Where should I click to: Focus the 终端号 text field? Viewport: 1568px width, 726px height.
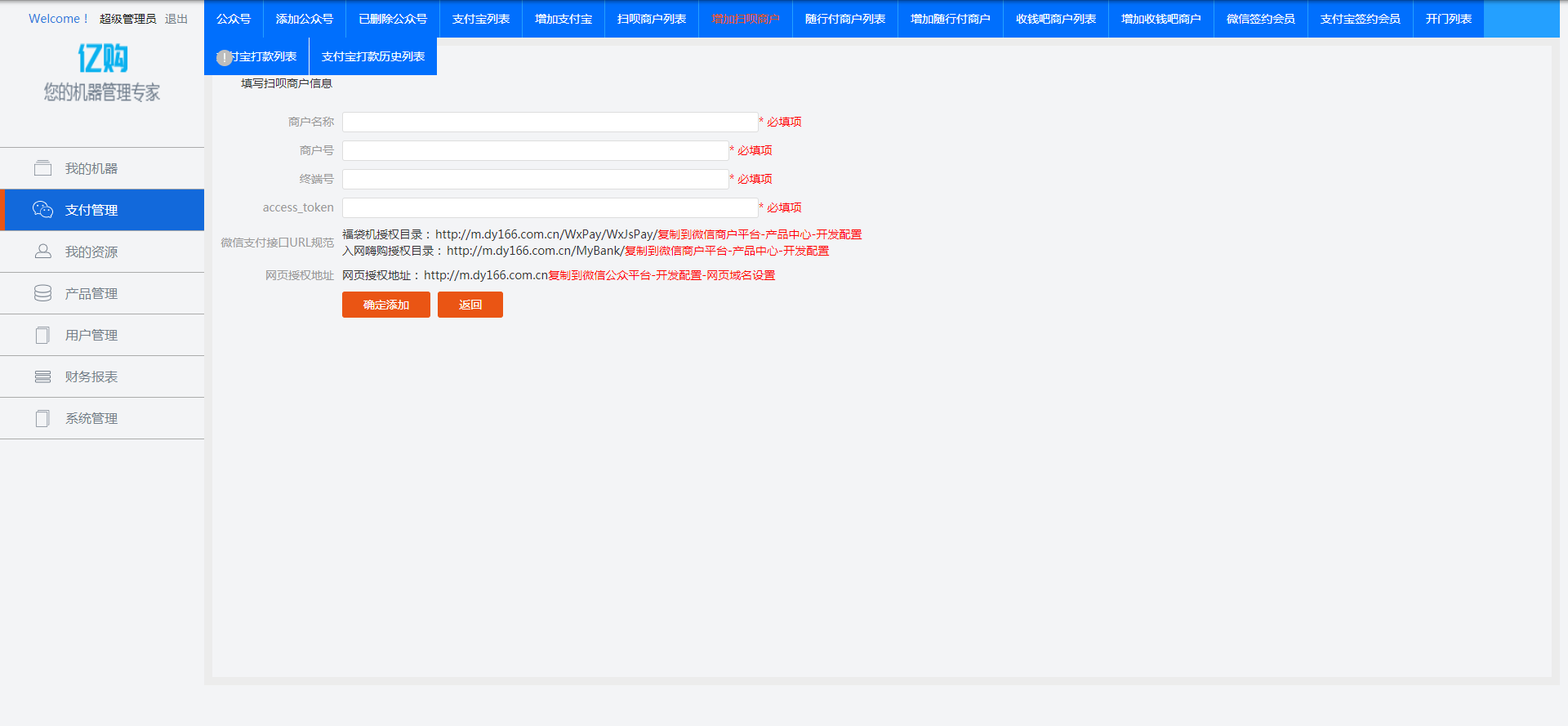[x=535, y=179]
